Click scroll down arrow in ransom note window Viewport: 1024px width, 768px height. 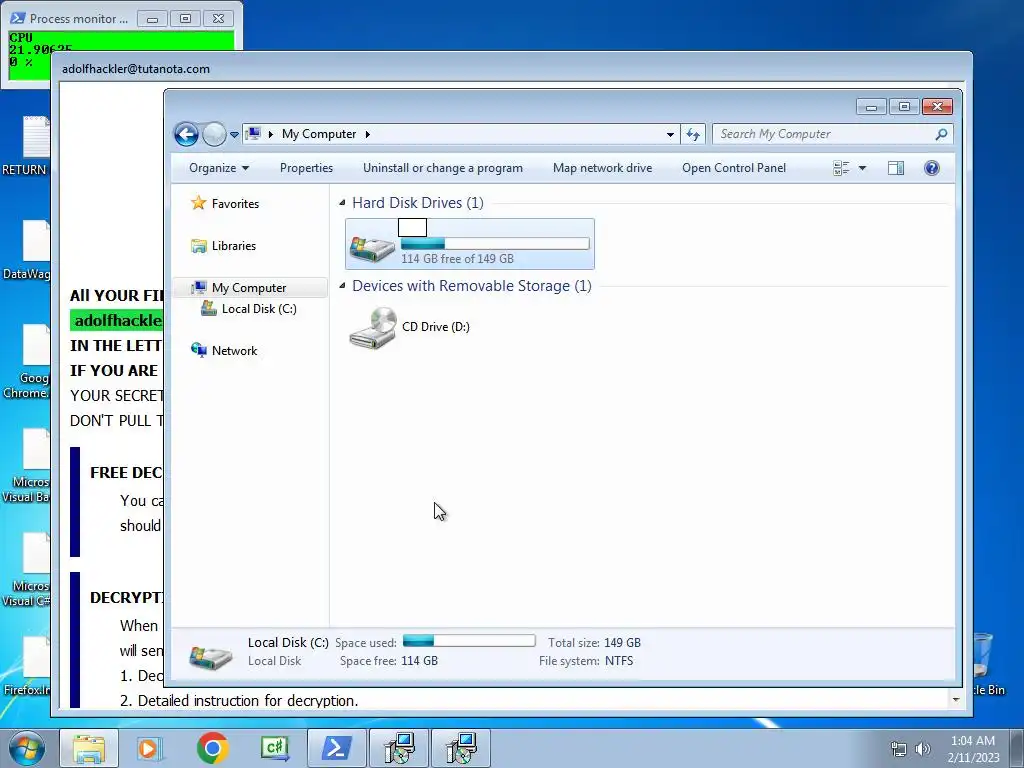click(x=956, y=699)
